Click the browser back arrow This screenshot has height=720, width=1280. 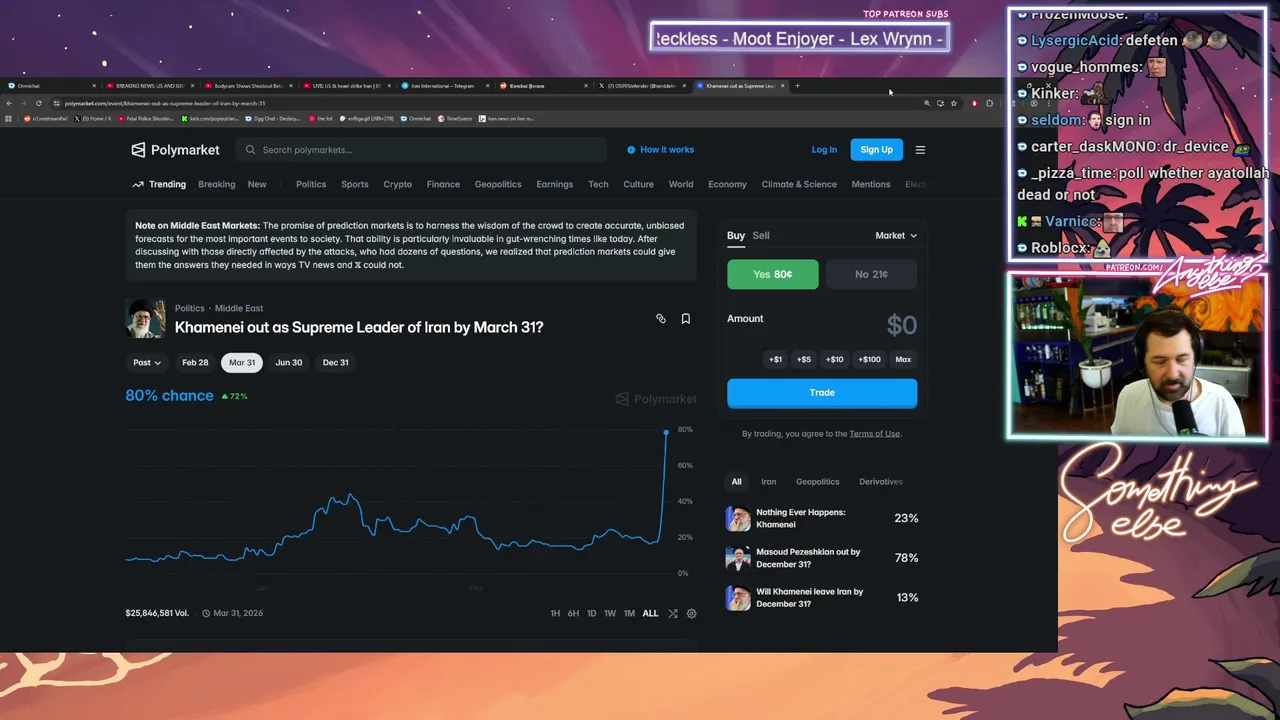tap(9, 103)
